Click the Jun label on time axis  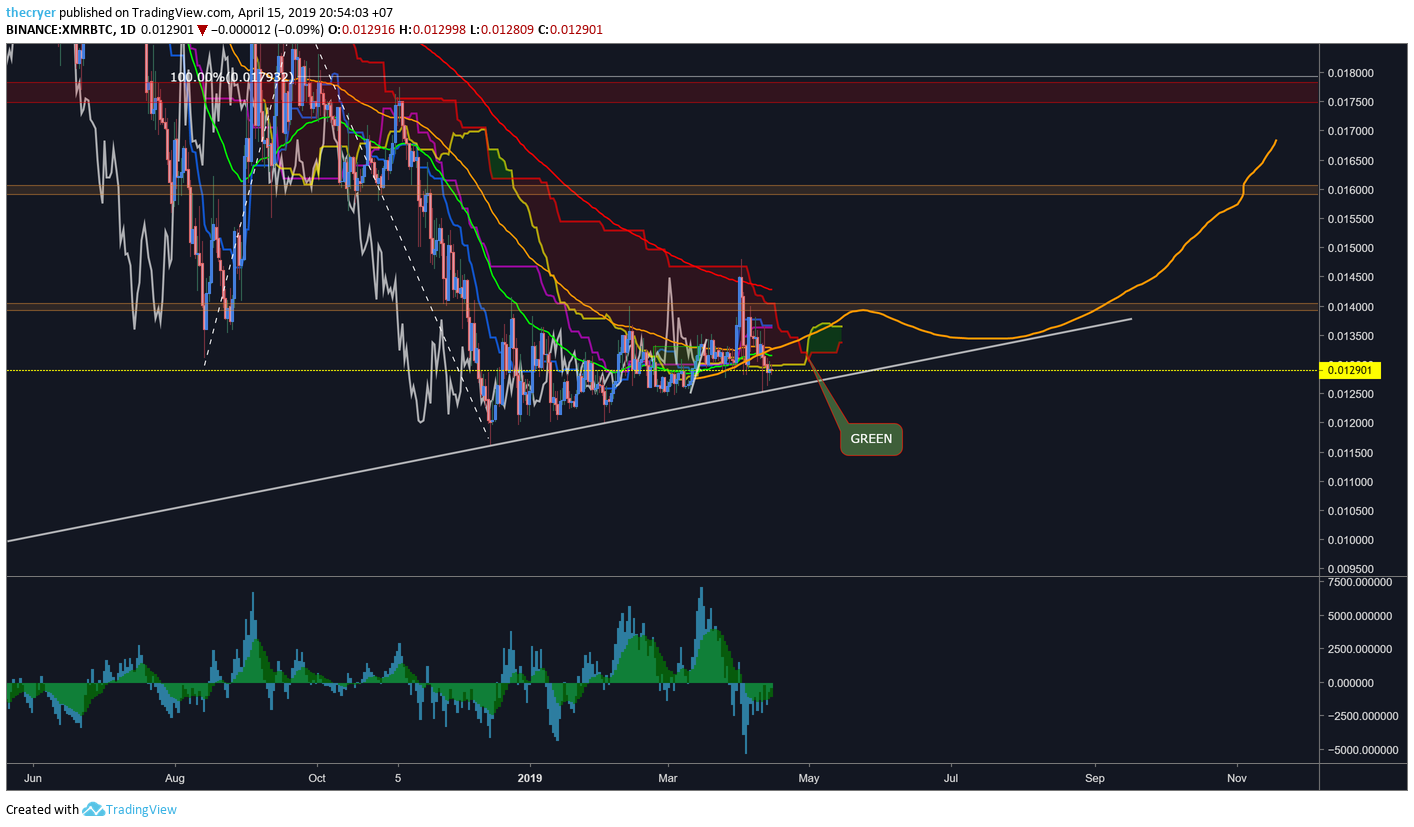tap(33, 777)
